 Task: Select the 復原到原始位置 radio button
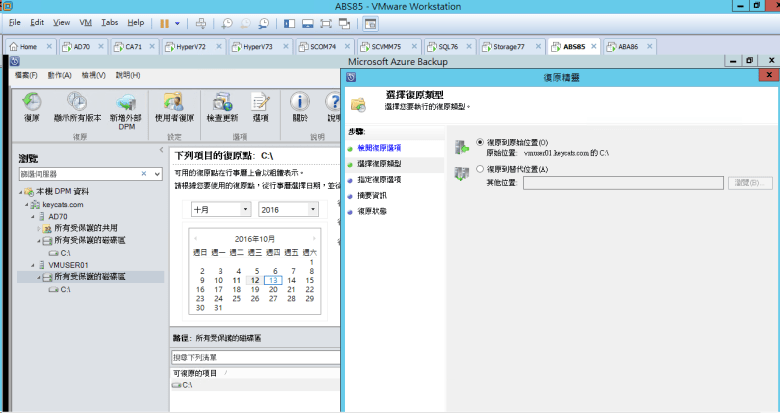[x=480, y=143]
